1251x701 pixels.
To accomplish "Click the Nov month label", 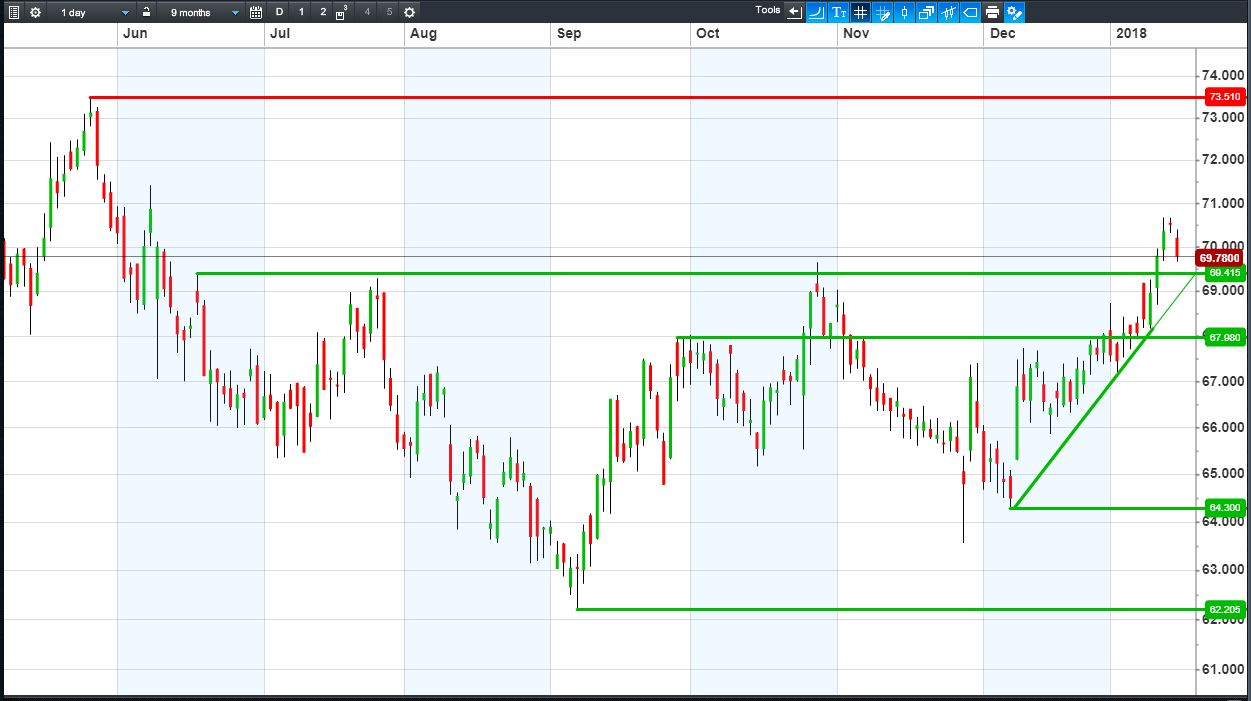I will [855, 34].
